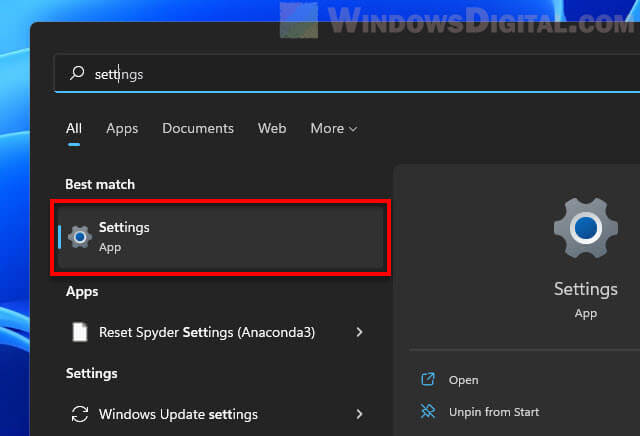Click the file icon beside Reset Spyder Settings
640x436 pixels.
click(80, 332)
